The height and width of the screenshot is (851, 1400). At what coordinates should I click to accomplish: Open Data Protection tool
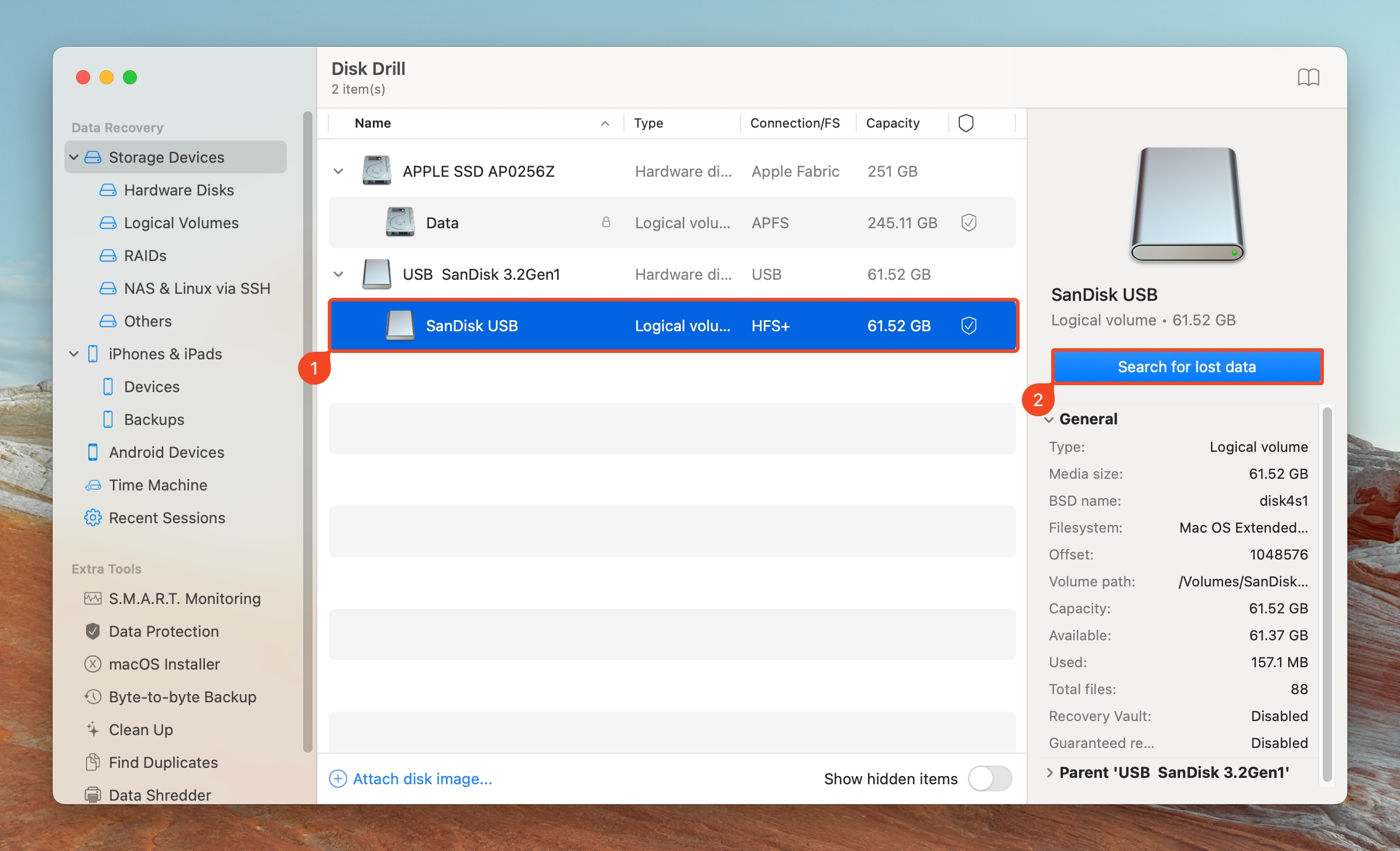(x=163, y=631)
